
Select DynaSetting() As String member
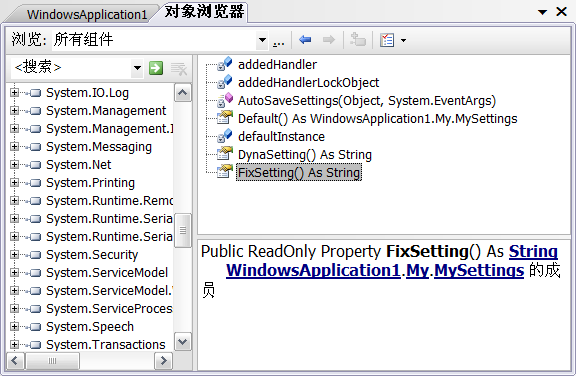305,155
